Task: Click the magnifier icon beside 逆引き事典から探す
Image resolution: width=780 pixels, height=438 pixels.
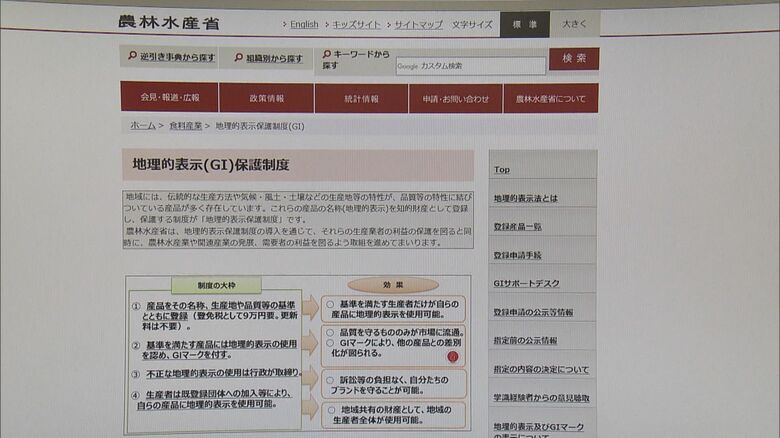Action: [131, 57]
